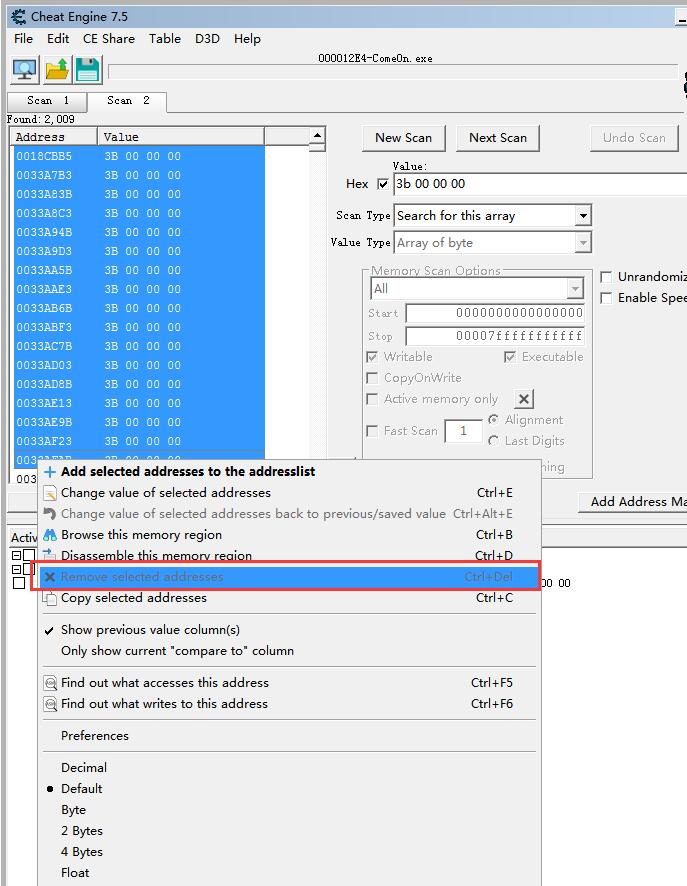687x886 pixels.
Task: Switch to the Scan 1 tab
Action: click(47, 101)
